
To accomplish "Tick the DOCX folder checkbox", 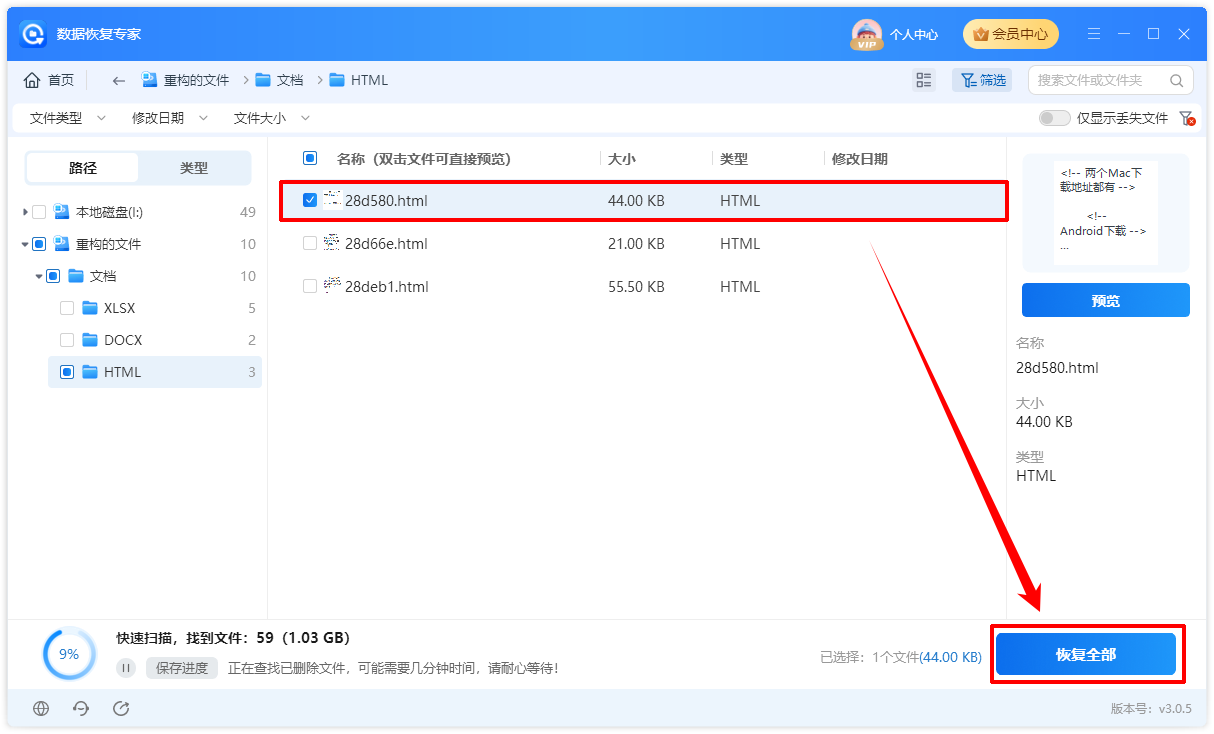I will 67,340.
